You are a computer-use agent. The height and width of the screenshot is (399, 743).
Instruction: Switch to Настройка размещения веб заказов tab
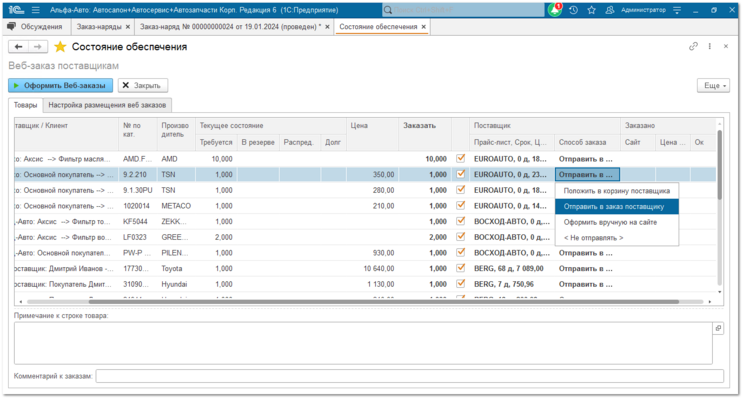pos(107,105)
